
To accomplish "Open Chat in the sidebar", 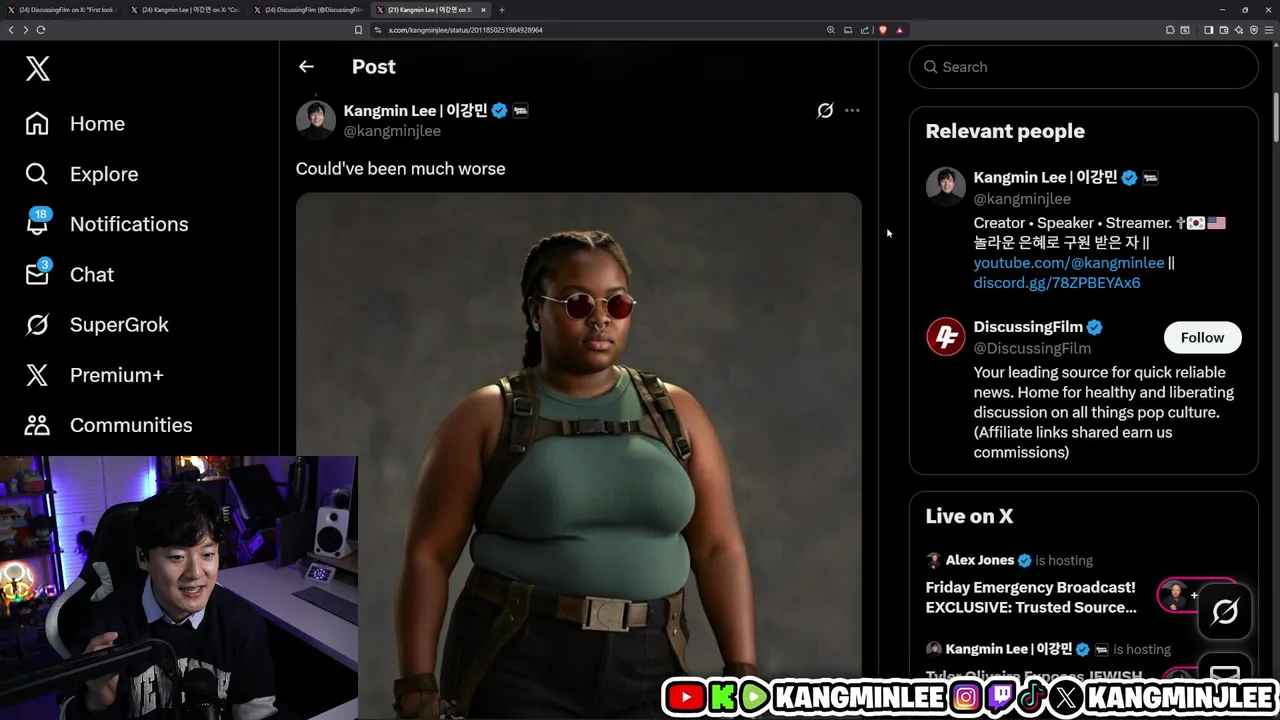I will tap(69, 274).
